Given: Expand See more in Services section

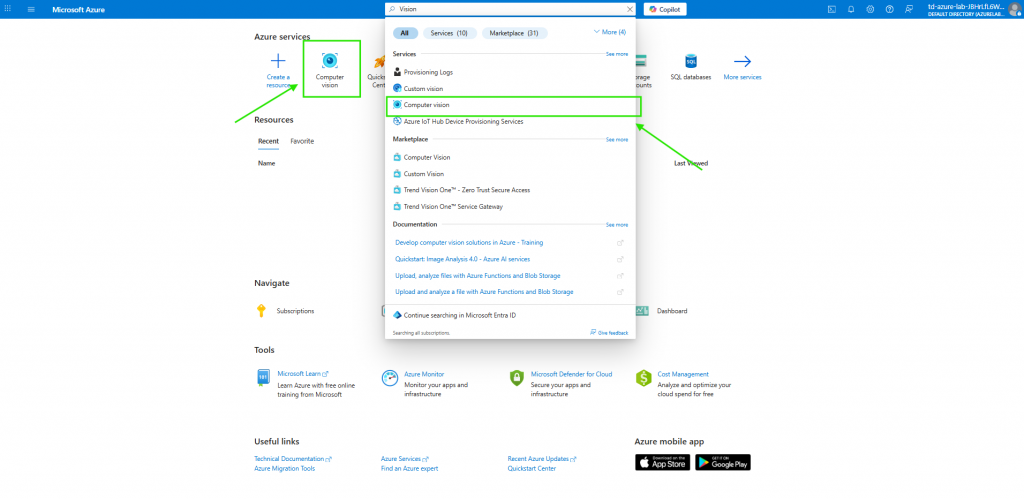Looking at the screenshot, I should point(617,54).
